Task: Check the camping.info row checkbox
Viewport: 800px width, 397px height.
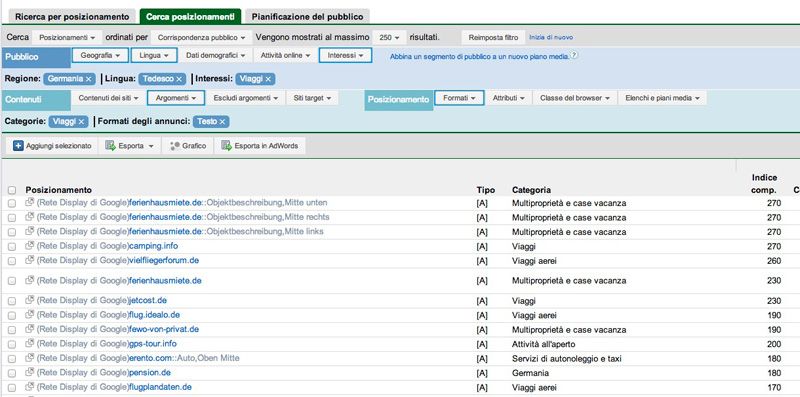Action: click(12, 247)
